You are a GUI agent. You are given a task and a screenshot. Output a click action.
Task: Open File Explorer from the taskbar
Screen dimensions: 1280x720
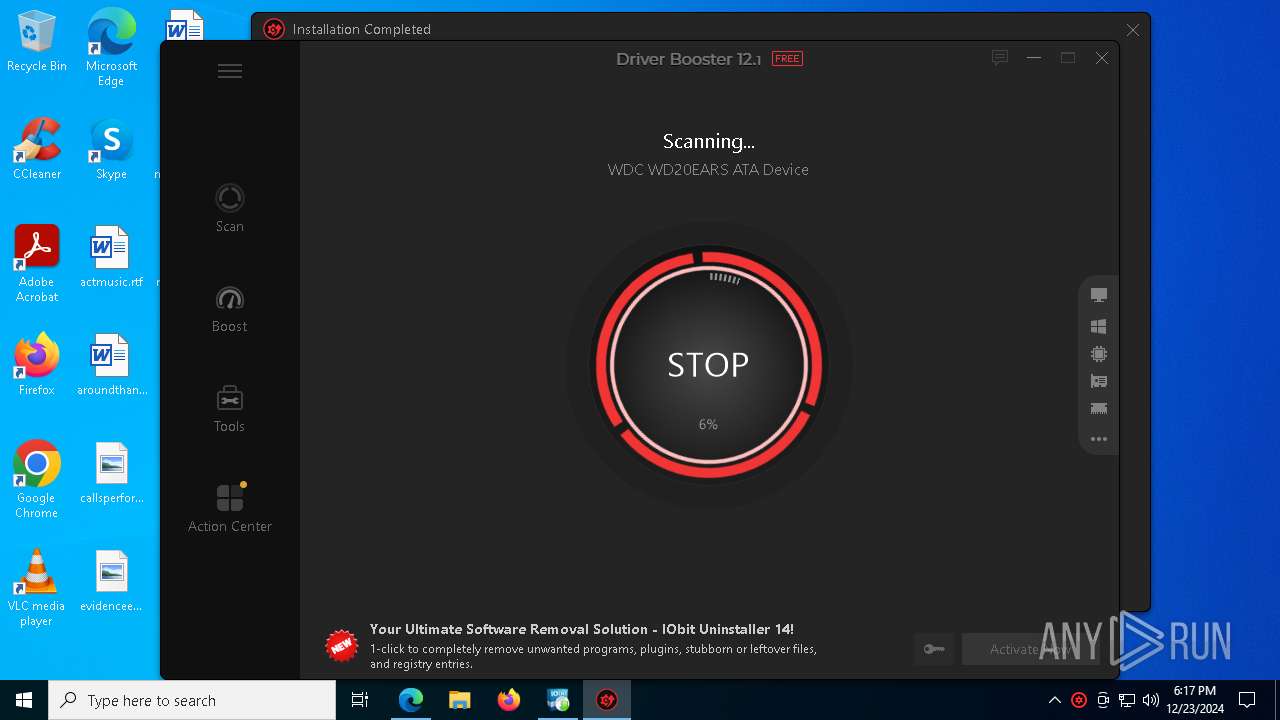pyautogui.click(x=460, y=700)
